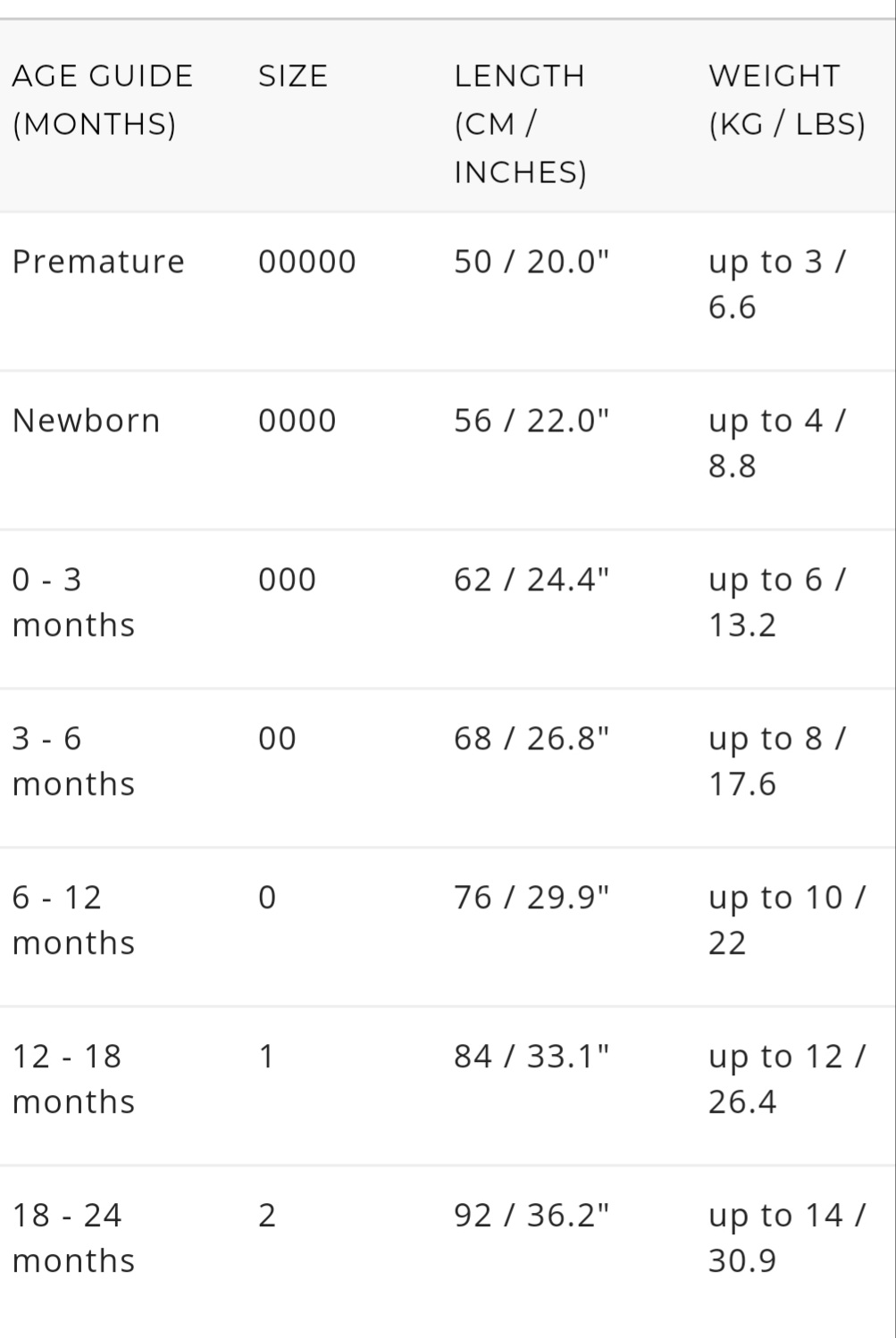Select the WEIGHT (KG / LBS) header
The width and height of the screenshot is (896, 1338).
pyautogui.click(x=786, y=99)
